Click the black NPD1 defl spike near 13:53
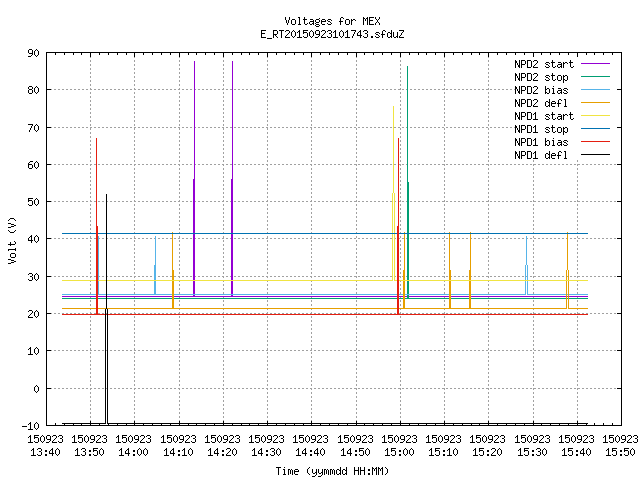This screenshot has width=640, height=480. (107, 309)
